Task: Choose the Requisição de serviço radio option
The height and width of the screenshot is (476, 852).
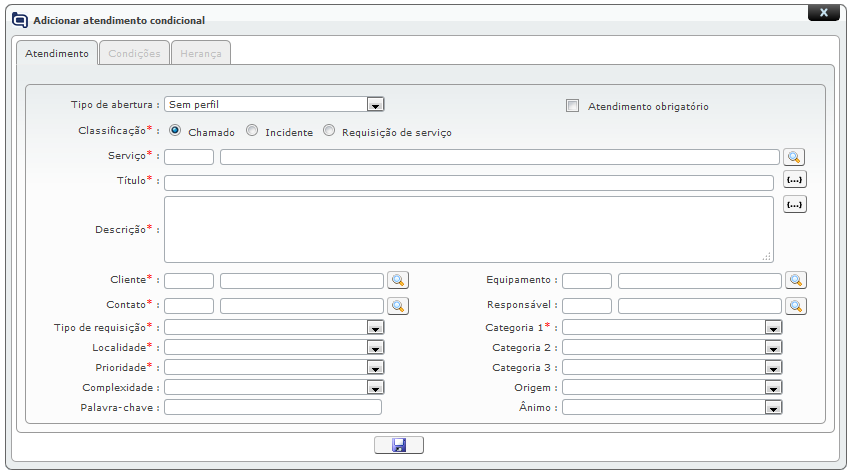Action: point(329,131)
